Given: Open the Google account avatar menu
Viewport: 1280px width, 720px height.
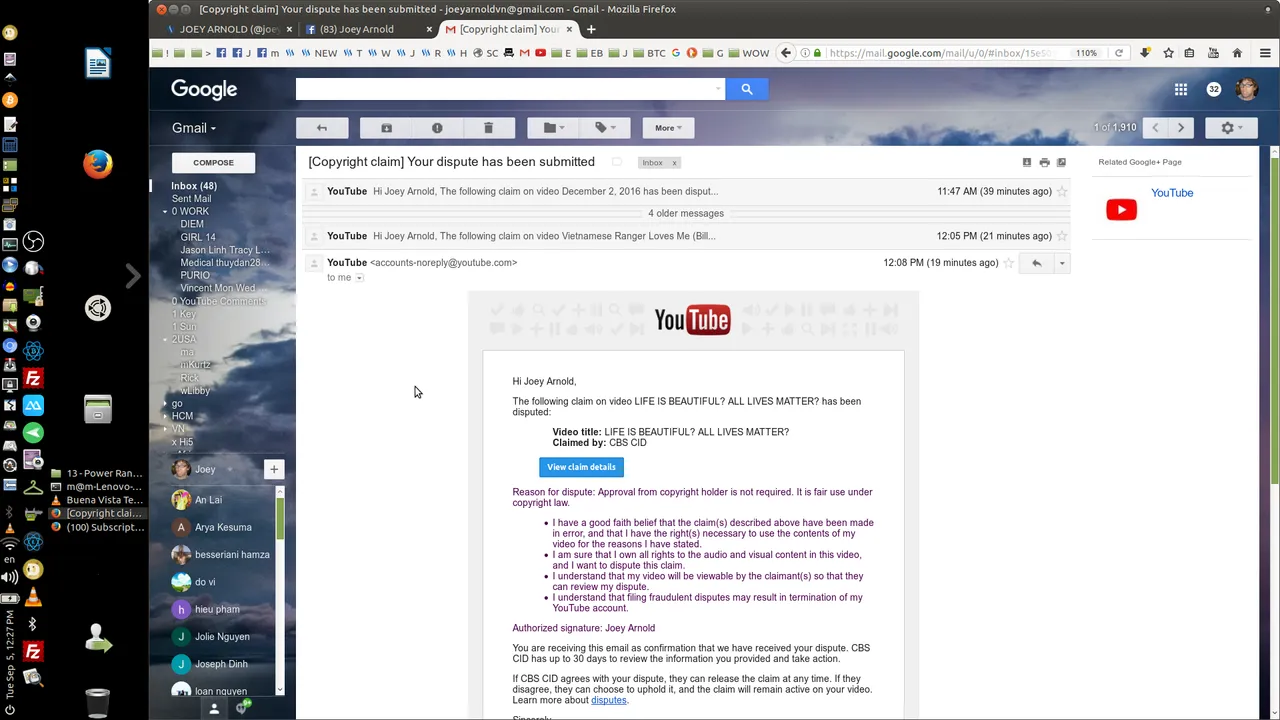Looking at the screenshot, I should tap(1246, 89).
